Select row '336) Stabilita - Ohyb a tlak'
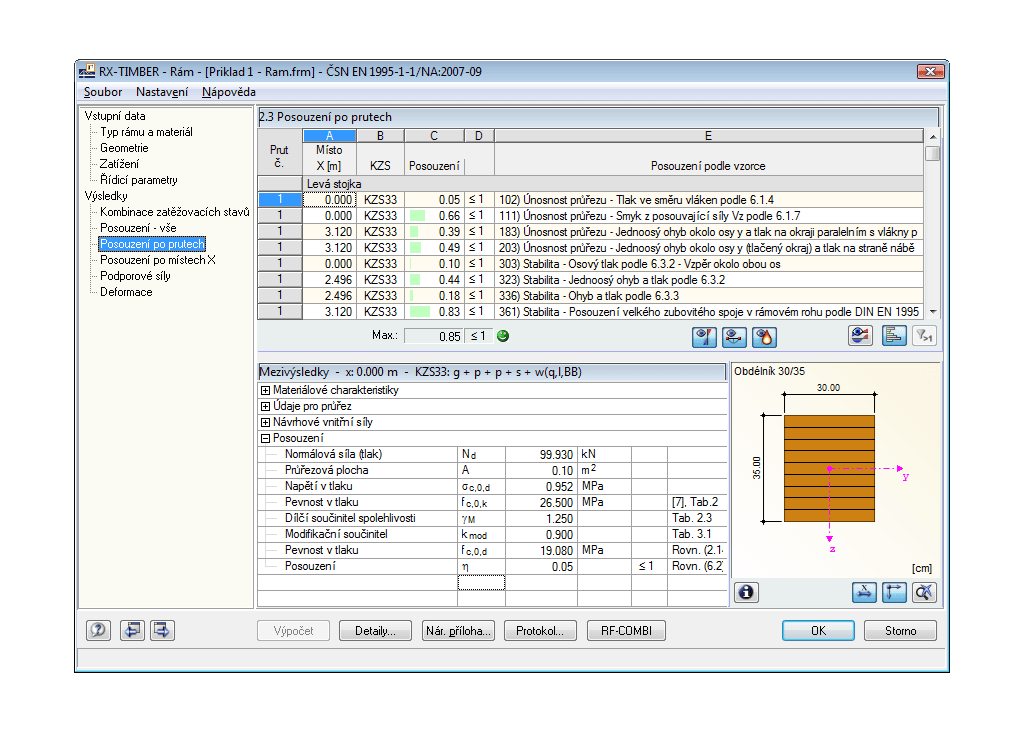The image size is (1024, 733). (709, 296)
